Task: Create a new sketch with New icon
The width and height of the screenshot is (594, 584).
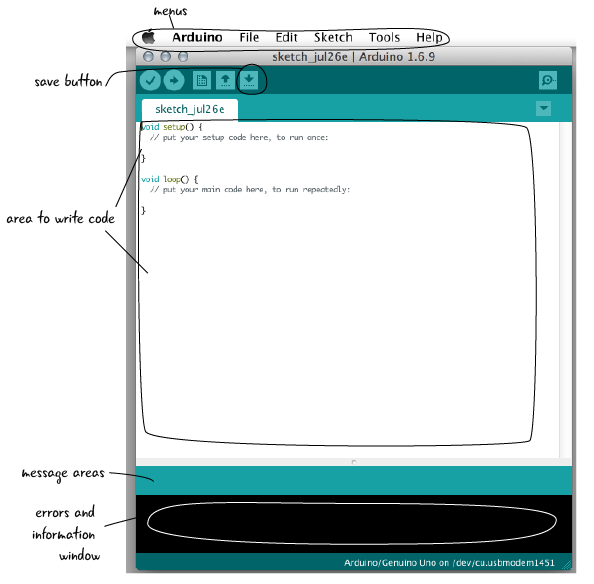Action: tap(202, 80)
